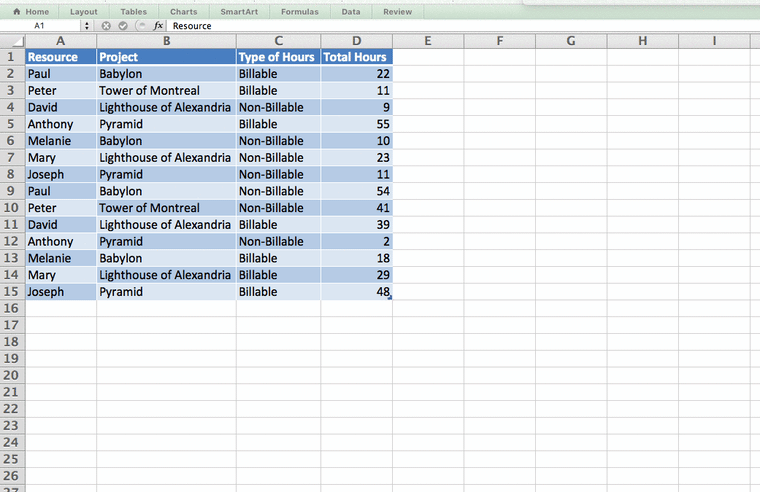The width and height of the screenshot is (760, 492).
Task: Click the Name Box showing A1
Action: tap(41, 26)
